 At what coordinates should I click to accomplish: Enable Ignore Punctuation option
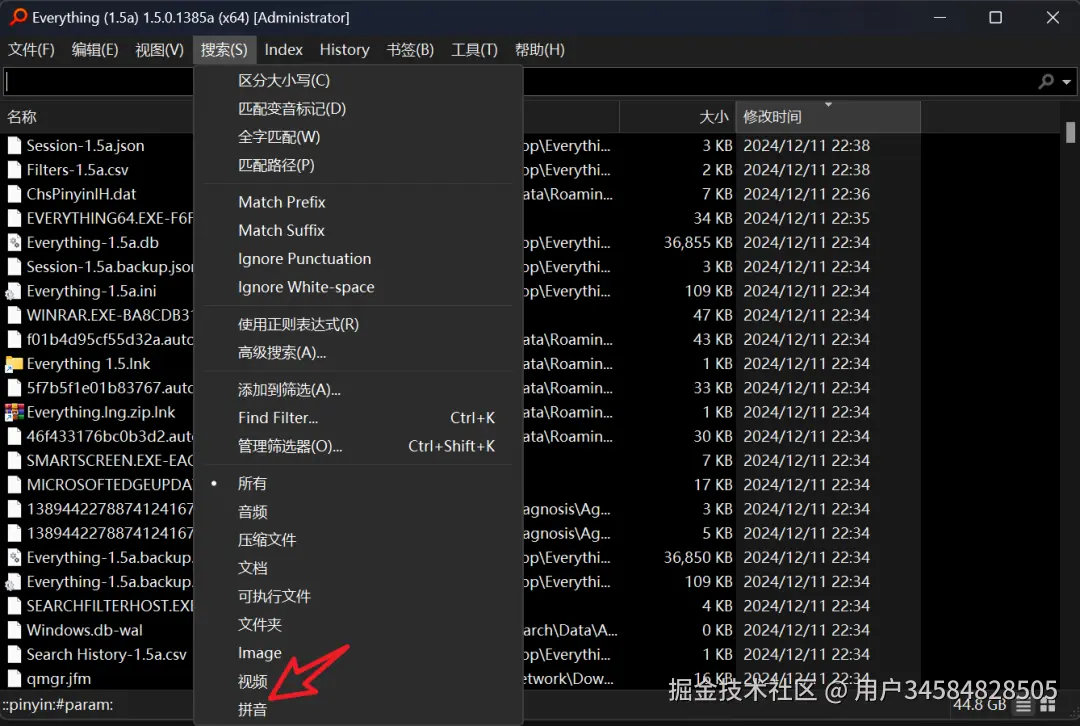(x=359, y=258)
